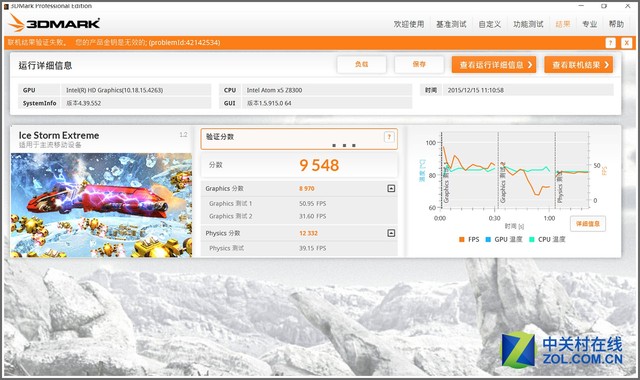Toggle CPU 温度 legend entry

[547, 239]
